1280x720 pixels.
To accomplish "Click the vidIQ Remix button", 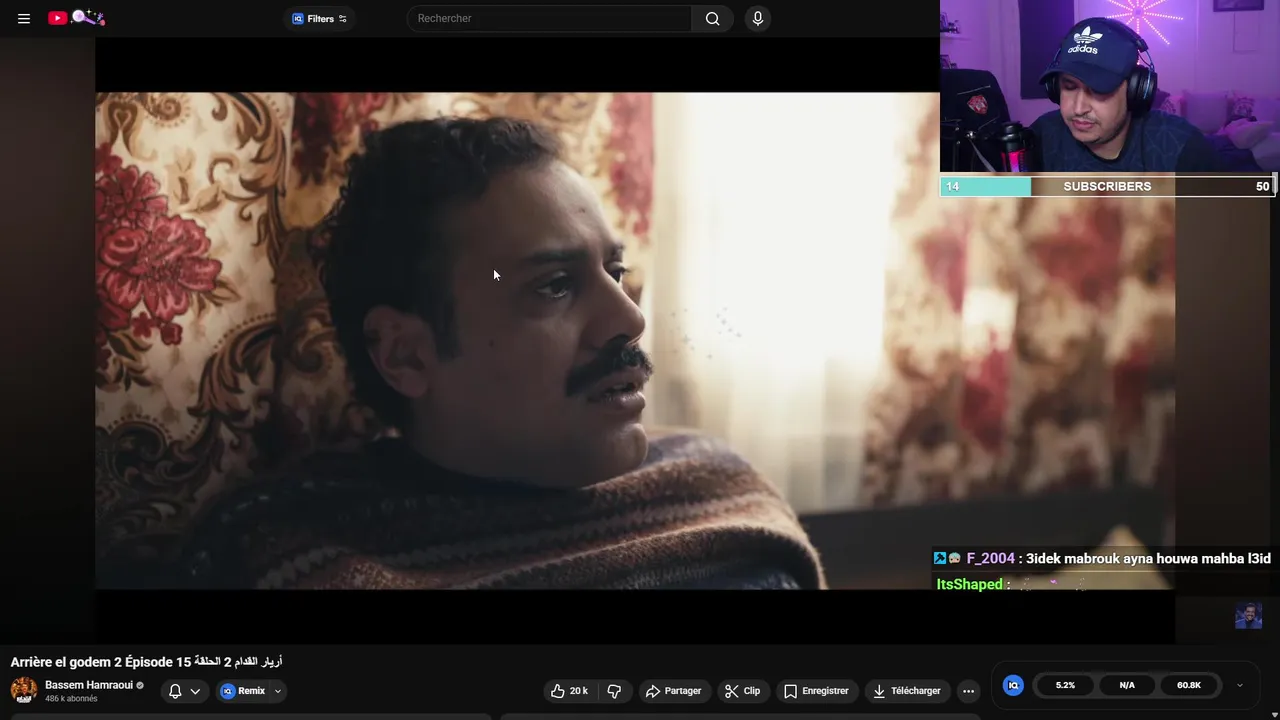I will click(x=243, y=691).
